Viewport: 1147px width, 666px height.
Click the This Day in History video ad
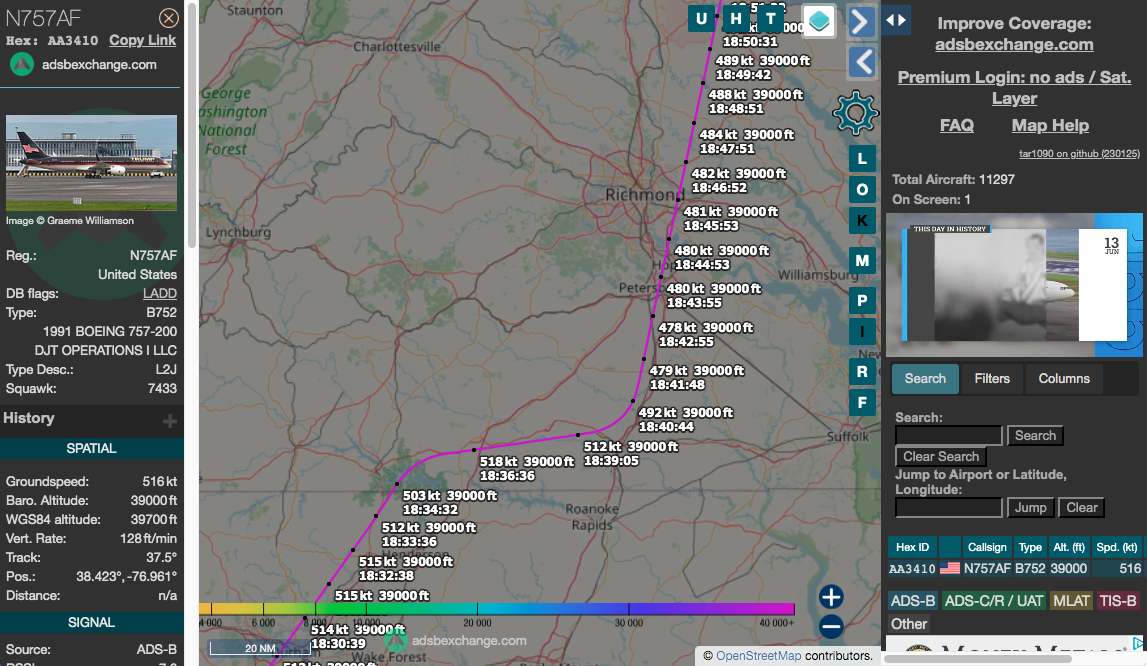(1014, 285)
